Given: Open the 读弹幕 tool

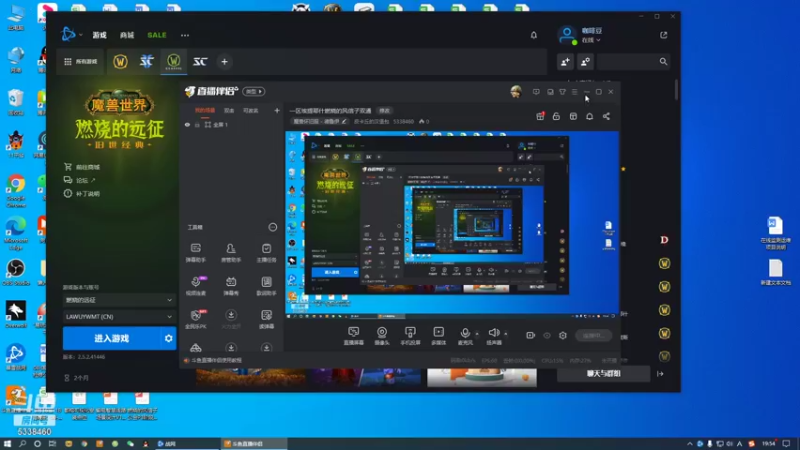Looking at the screenshot, I should click(x=266, y=319).
